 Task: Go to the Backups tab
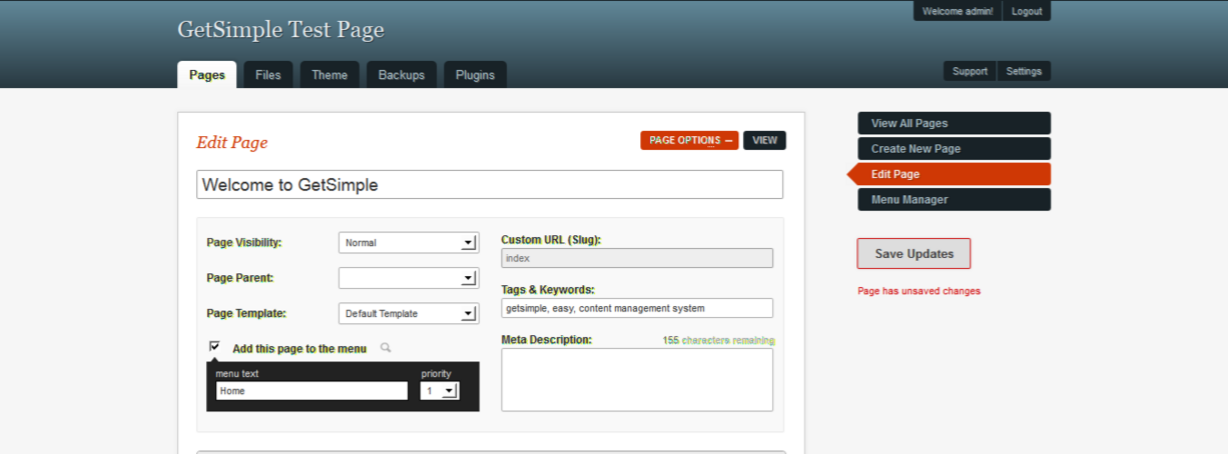tap(401, 75)
